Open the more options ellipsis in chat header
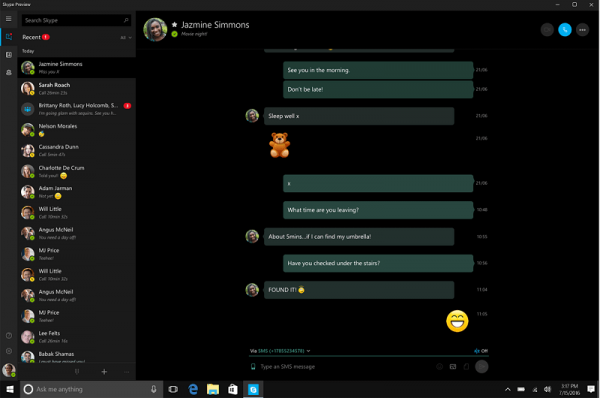The width and height of the screenshot is (600, 398). 582,30
